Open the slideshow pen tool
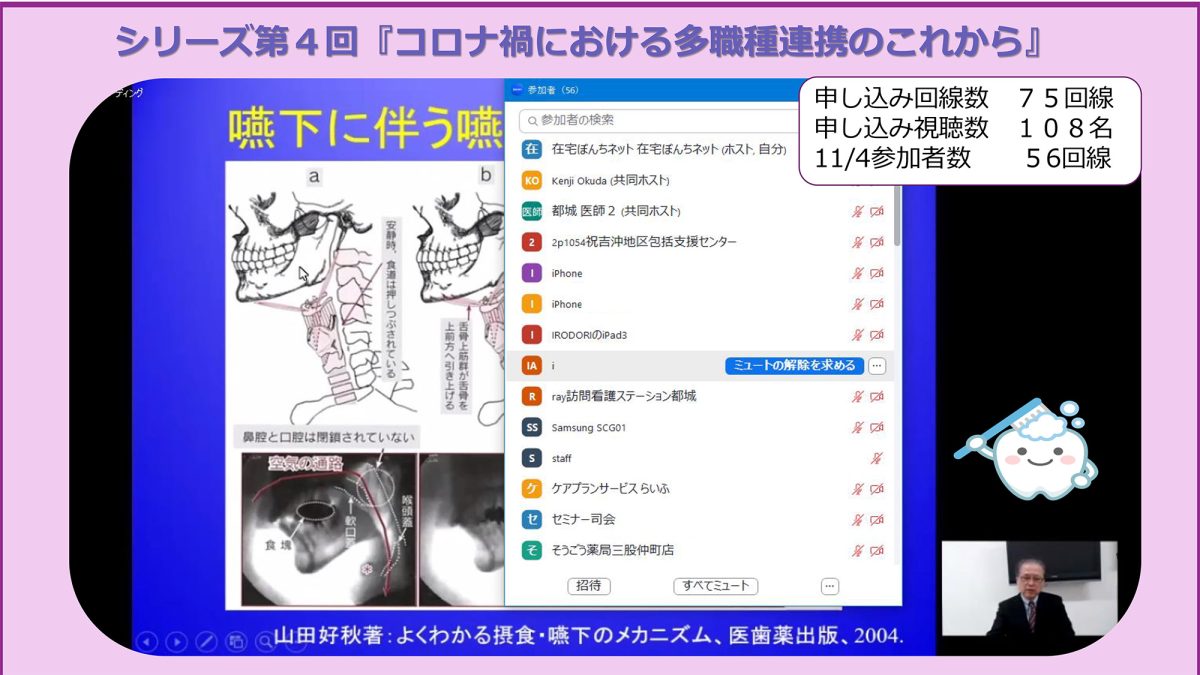This screenshot has width=1200, height=675. click(x=206, y=641)
